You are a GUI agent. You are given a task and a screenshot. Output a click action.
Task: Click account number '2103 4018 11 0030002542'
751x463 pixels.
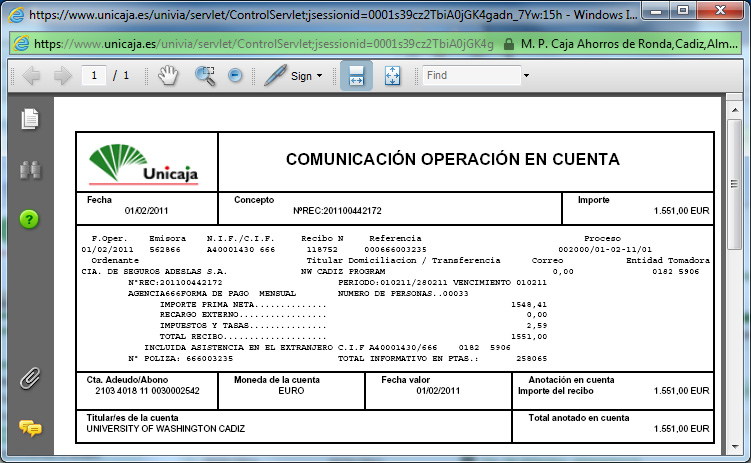(148, 391)
